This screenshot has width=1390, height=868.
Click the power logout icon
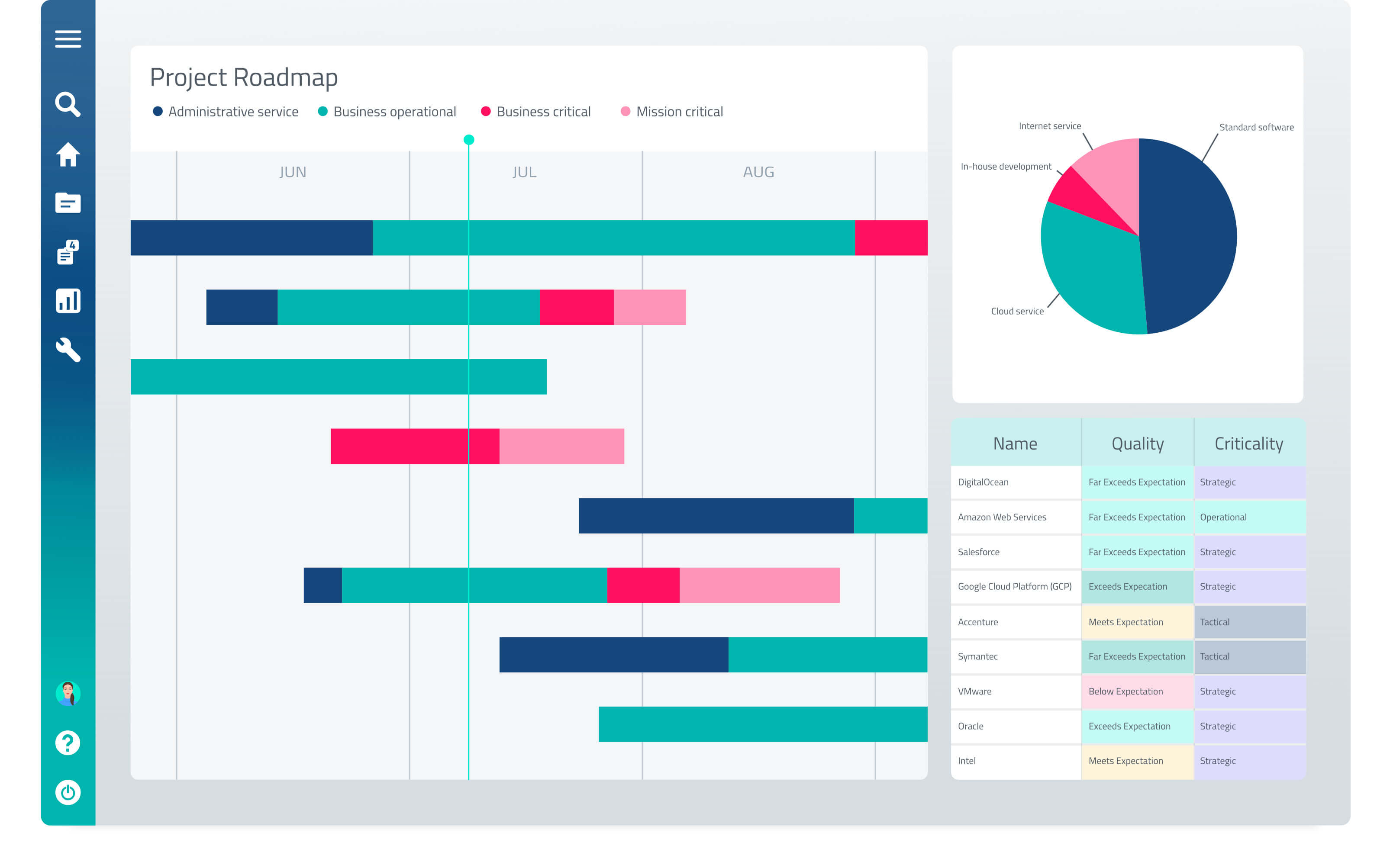point(68,793)
